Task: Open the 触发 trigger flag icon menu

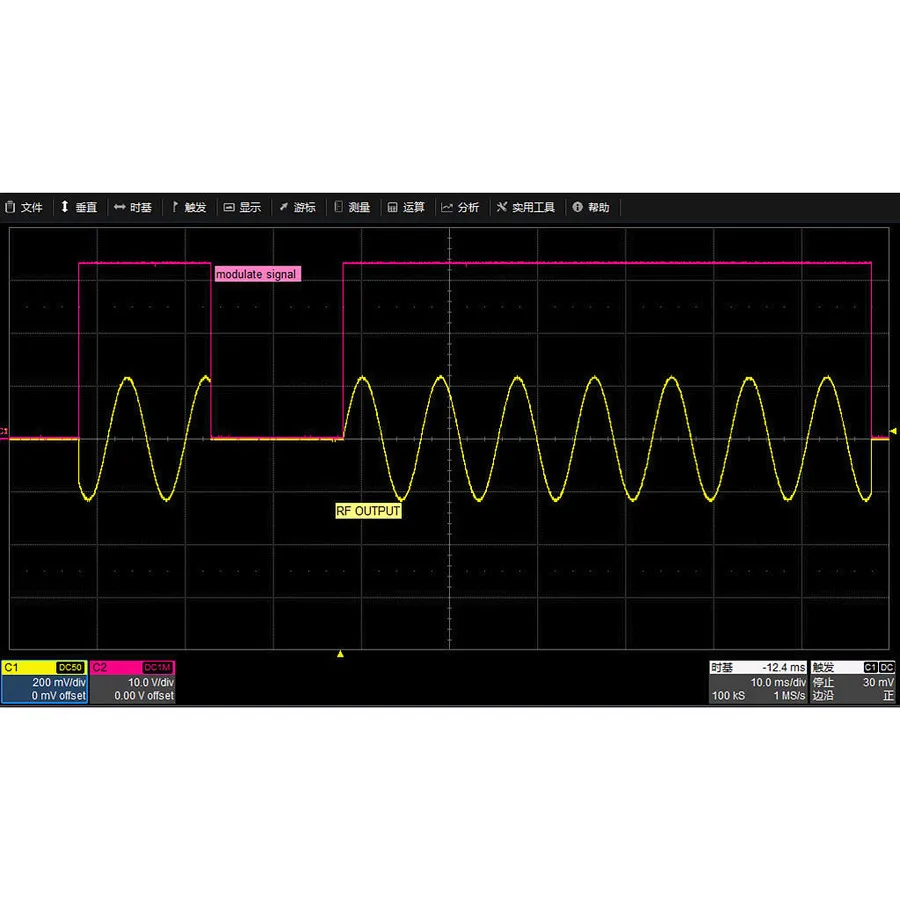Action: [x=189, y=207]
